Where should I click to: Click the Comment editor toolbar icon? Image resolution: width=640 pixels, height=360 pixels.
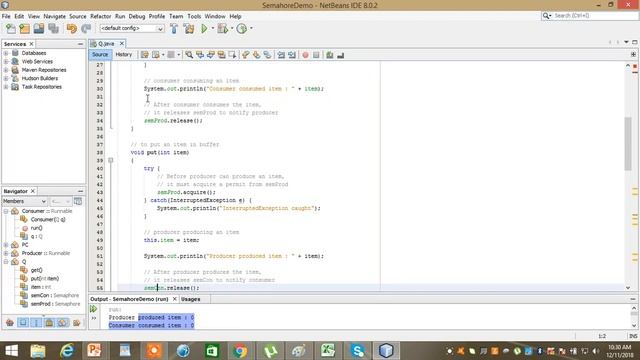pos(329,55)
